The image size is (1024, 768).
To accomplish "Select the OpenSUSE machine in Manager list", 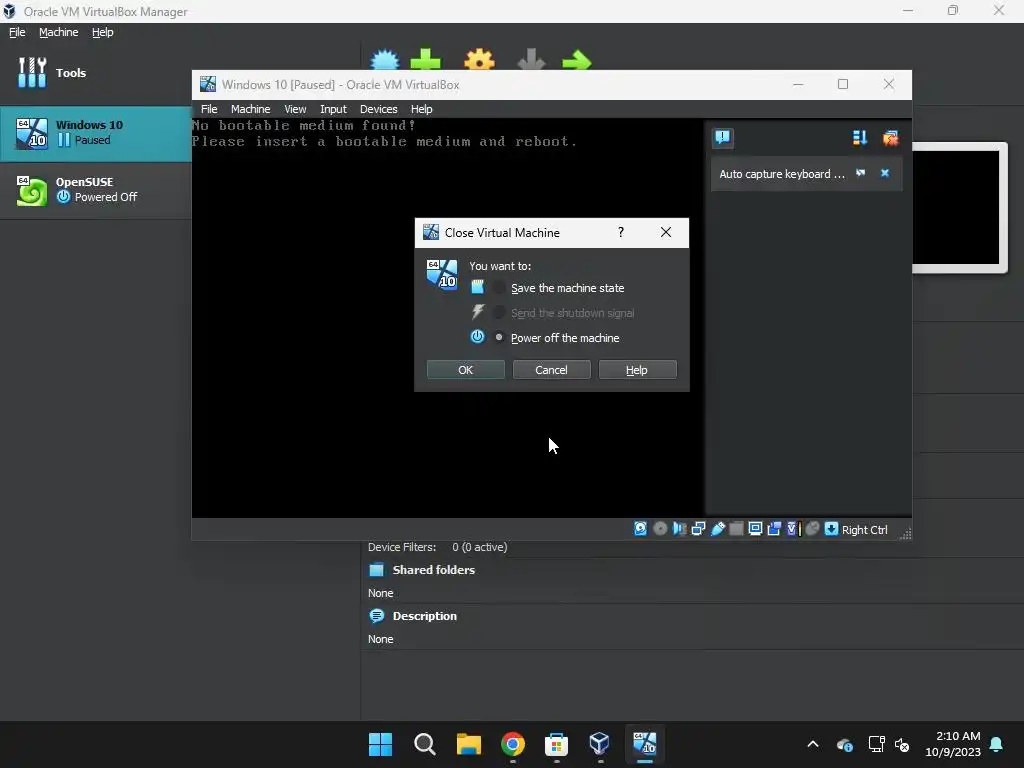I will tap(96, 190).
